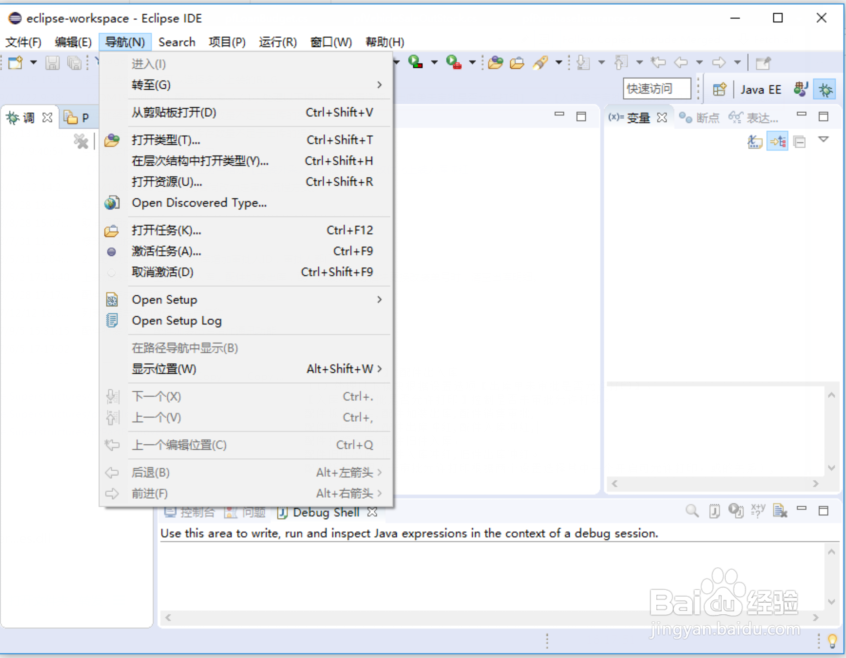Open the 文件(F) menu
The height and width of the screenshot is (658, 846).
[24, 42]
